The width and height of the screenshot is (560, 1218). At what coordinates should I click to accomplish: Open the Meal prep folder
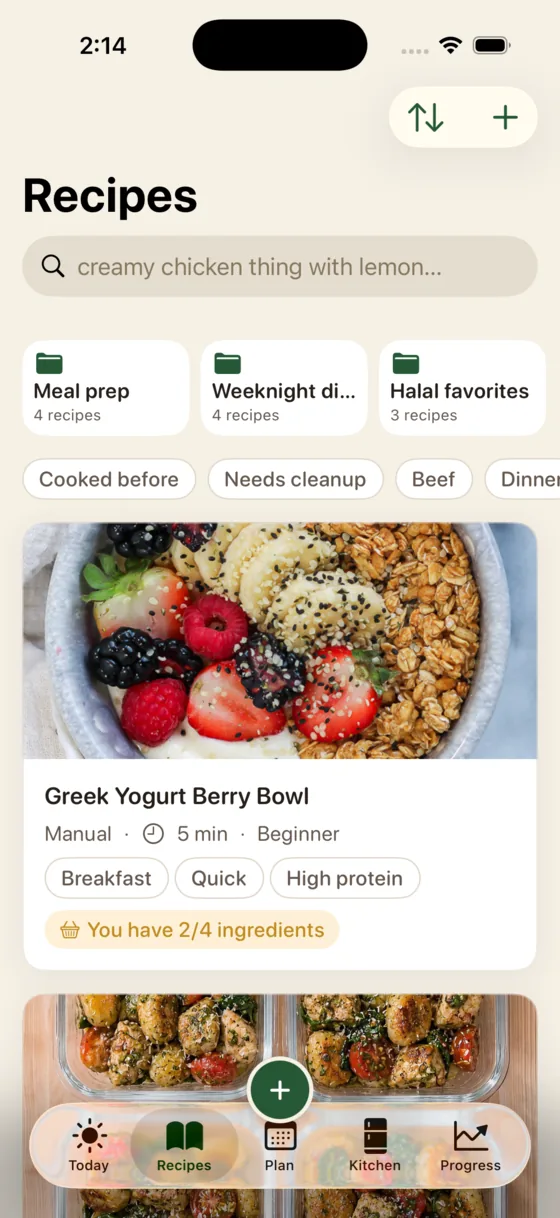pyautogui.click(x=106, y=388)
